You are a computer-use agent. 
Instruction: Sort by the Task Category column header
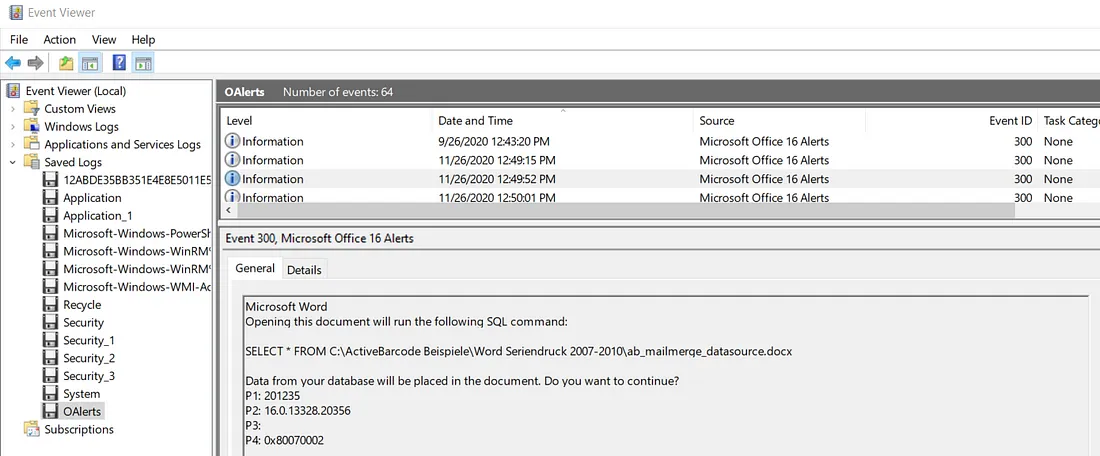coord(1068,121)
